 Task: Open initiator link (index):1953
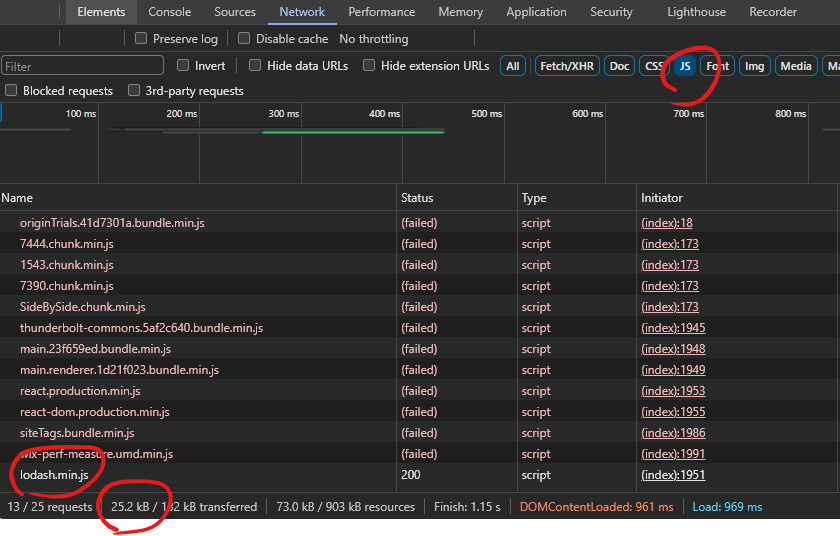click(x=673, y=391)
